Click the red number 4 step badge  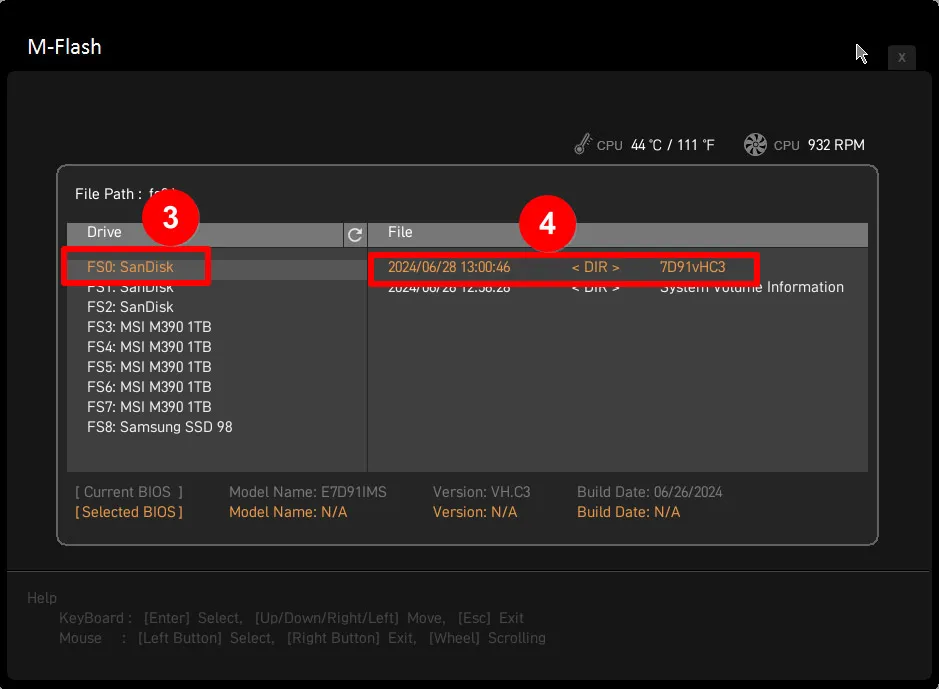click(547, 223)
